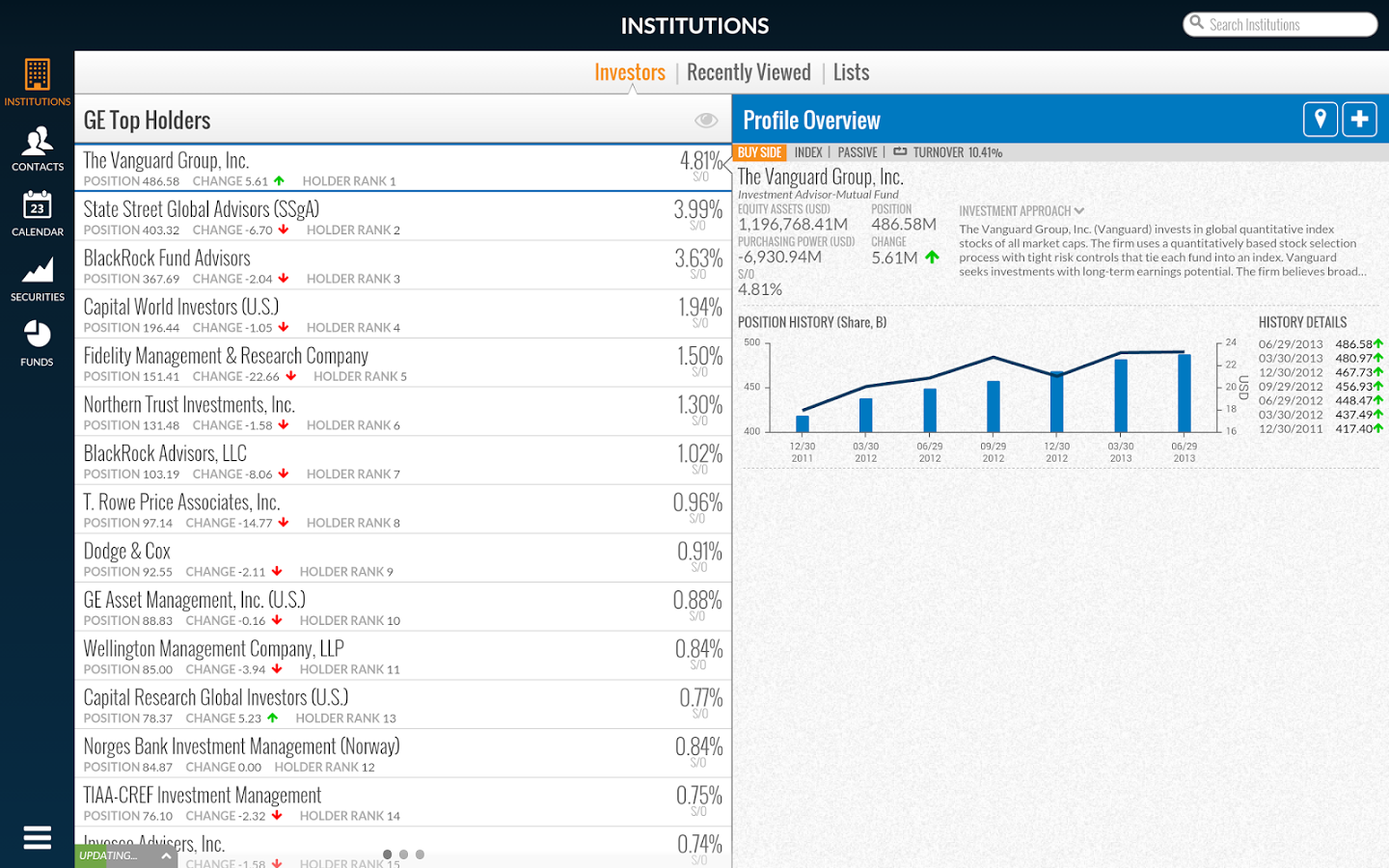Click the Investment Approach description text
Image resolution: width=1389 pixels, height=868 pixels.
[x=1161, y=251]
